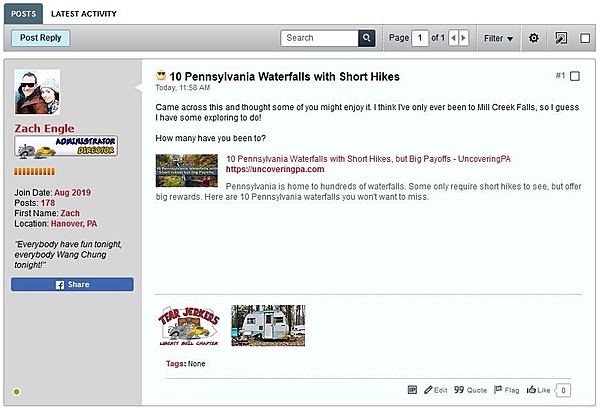The image size is (600, 409).
Task: Click the search magnifier icon
Action: 368,38
